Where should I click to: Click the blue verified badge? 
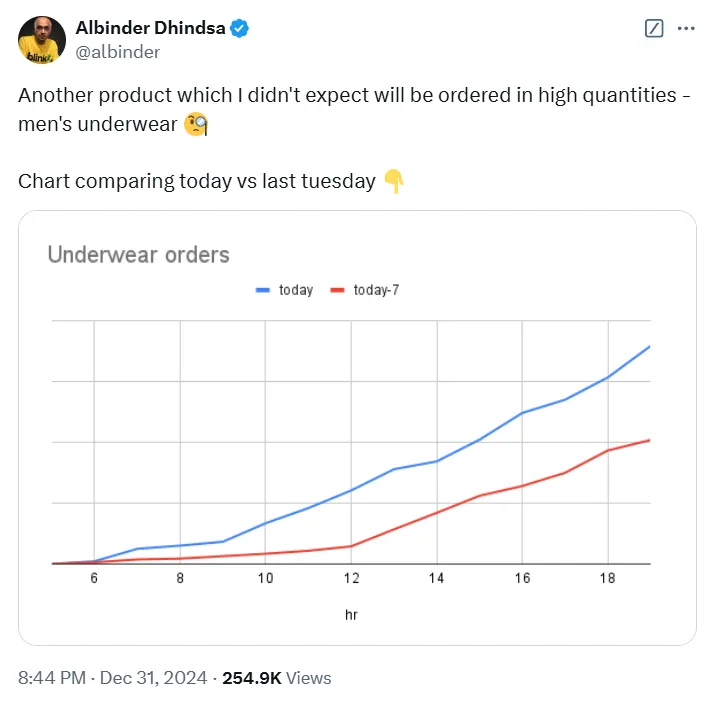tap(239, 29)
